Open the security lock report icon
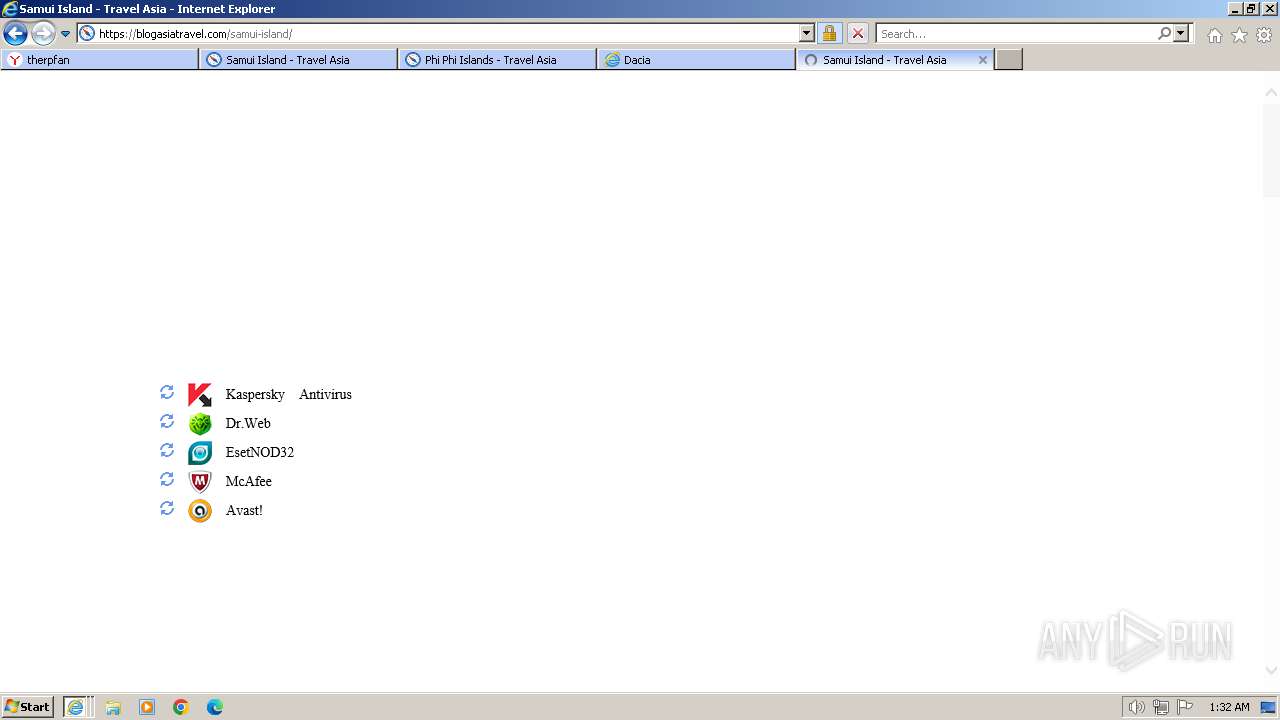The height and width of the screenshot is (720, 1280). coord(829,33)
